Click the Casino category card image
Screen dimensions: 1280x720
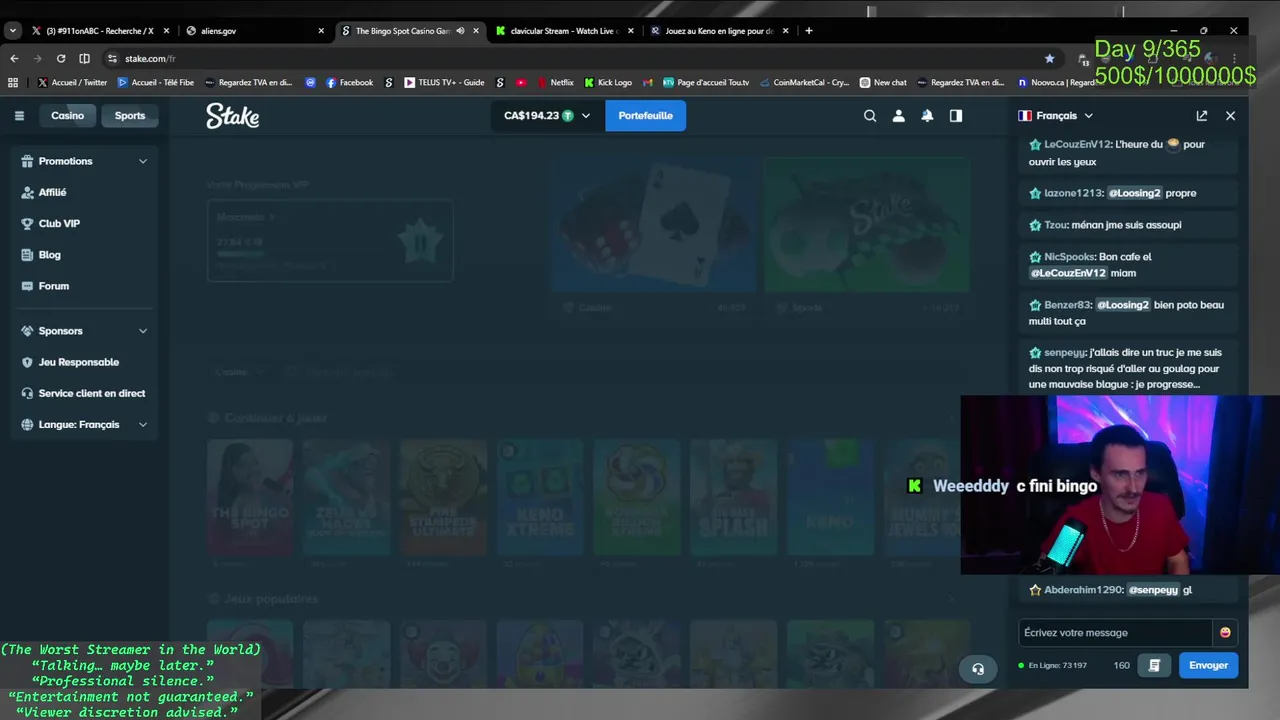pos(655,225)
